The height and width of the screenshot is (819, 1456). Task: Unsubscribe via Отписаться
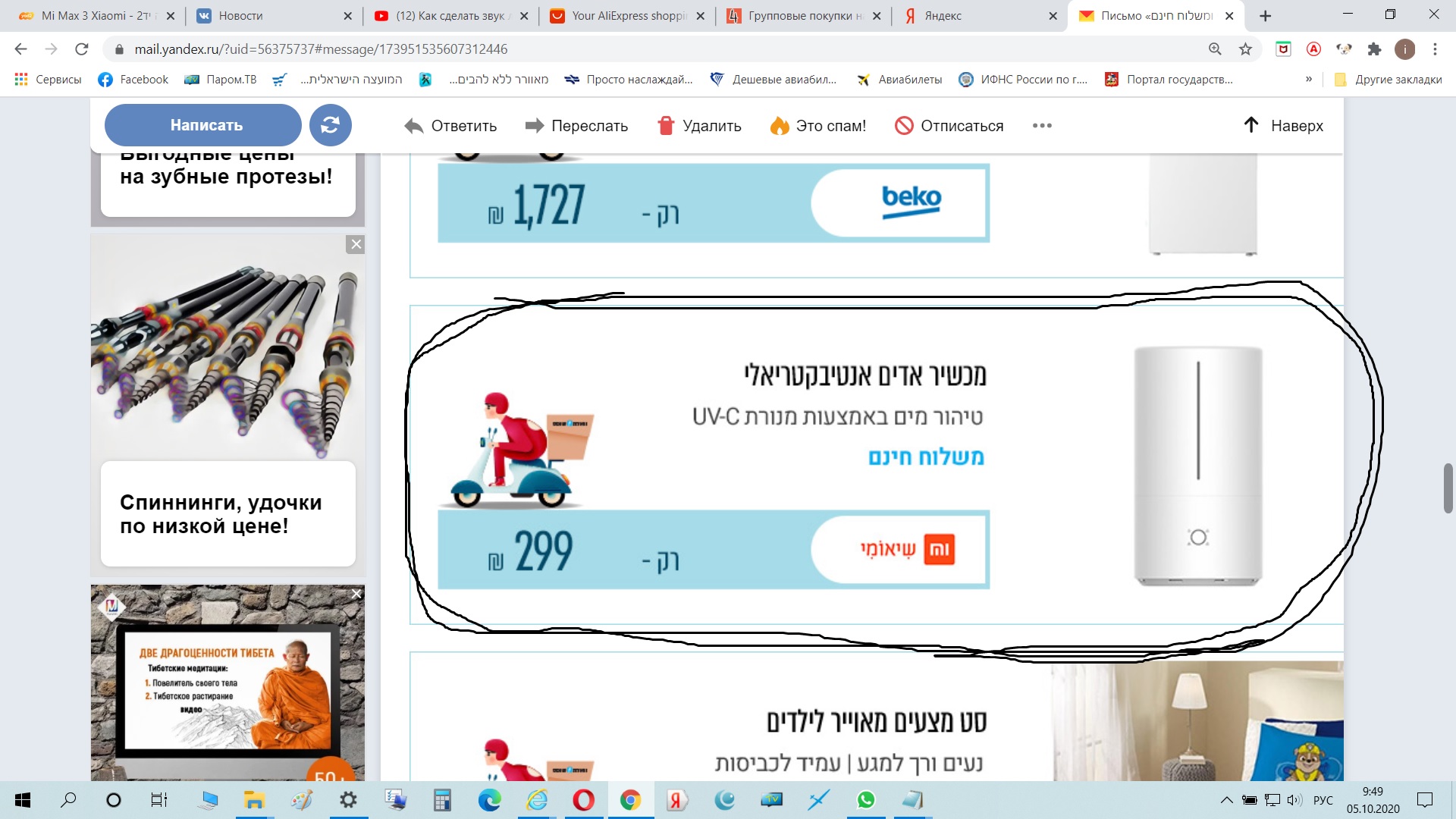949,126
